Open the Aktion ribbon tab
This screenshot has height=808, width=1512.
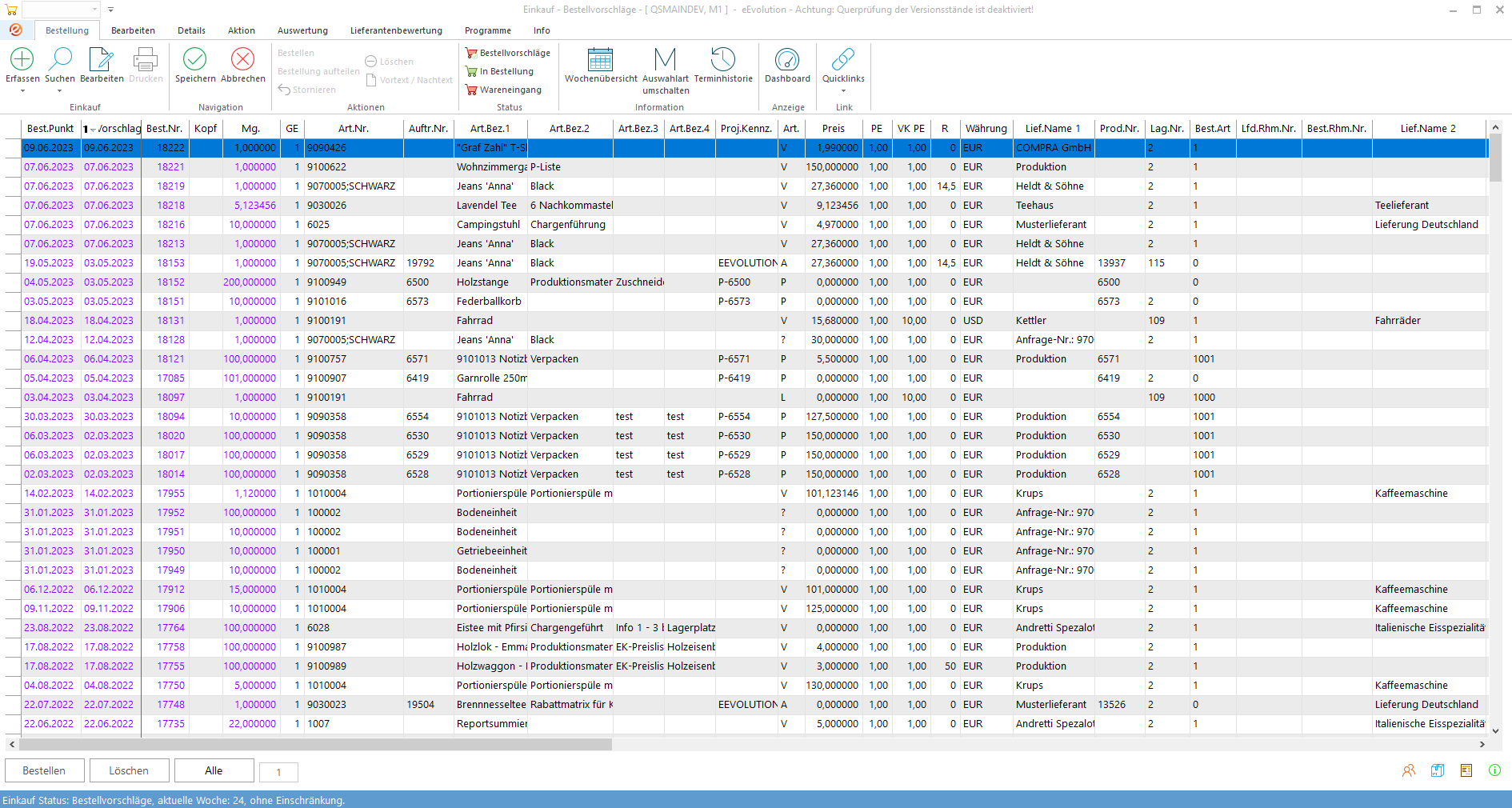(241, 30)
